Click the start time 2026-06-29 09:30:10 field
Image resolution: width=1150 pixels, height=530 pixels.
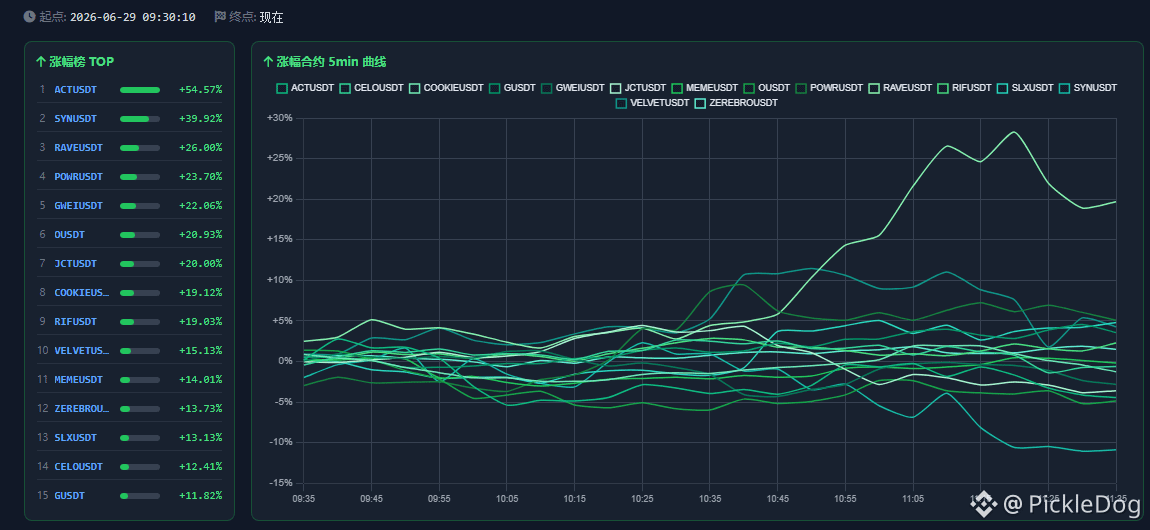point(133,17)
